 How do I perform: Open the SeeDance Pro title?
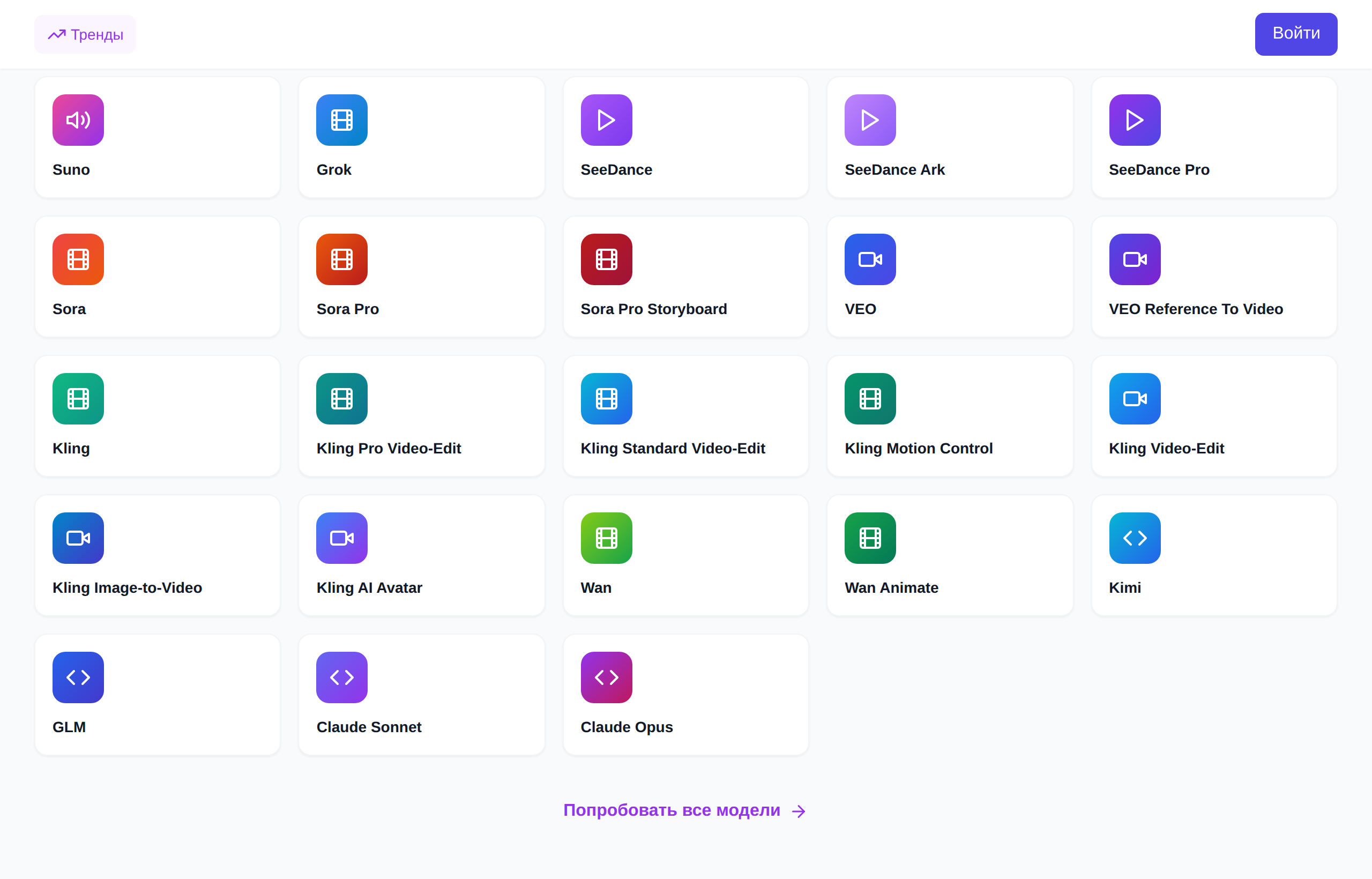(x=1159, y=169)
